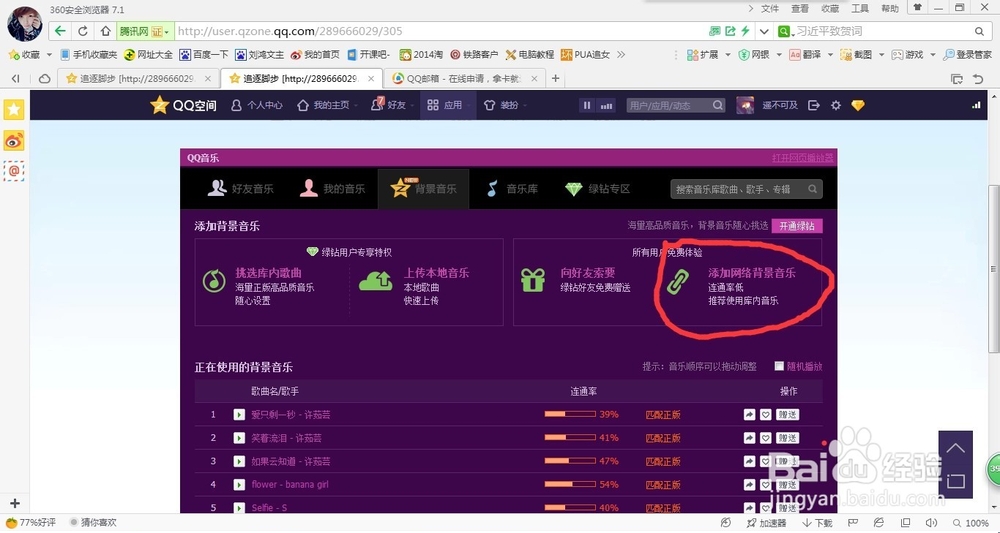Open the new tab plus button
The image size is (1000, 533).
pyautogui.click(x=555, y=78)
